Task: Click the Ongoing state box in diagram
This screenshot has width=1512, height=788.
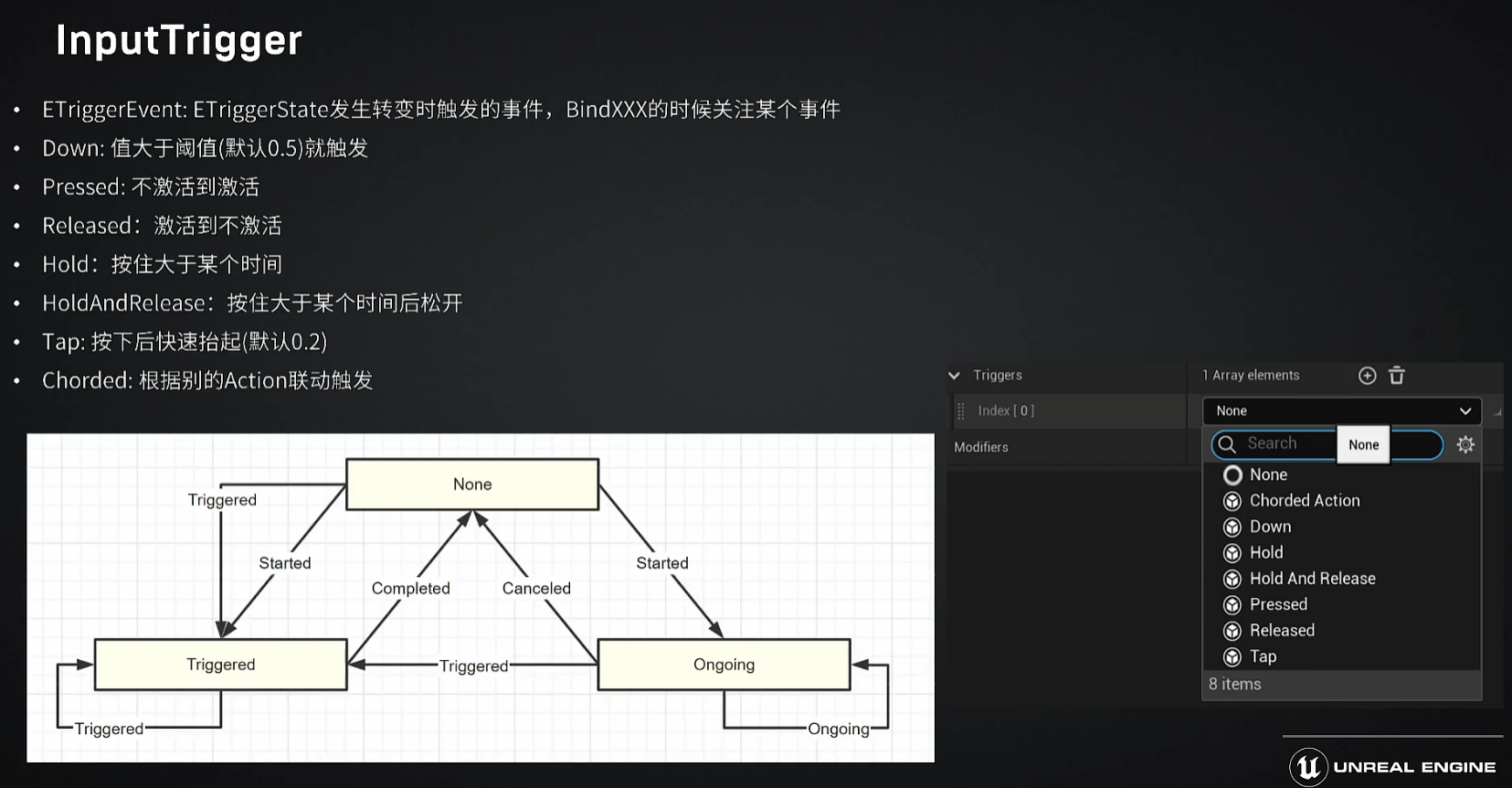Action: (724, 665)
